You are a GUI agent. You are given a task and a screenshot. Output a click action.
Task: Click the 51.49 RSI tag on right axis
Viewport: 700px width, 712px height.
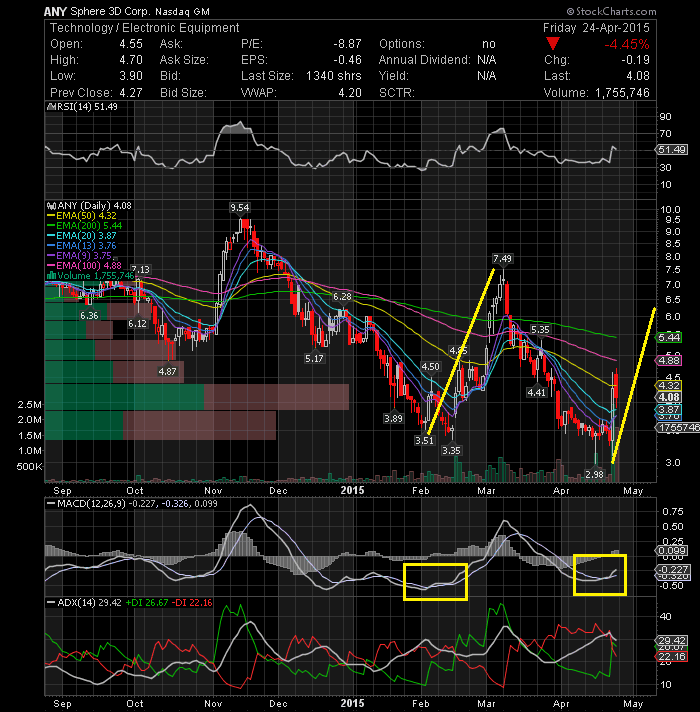coord(671,150)
